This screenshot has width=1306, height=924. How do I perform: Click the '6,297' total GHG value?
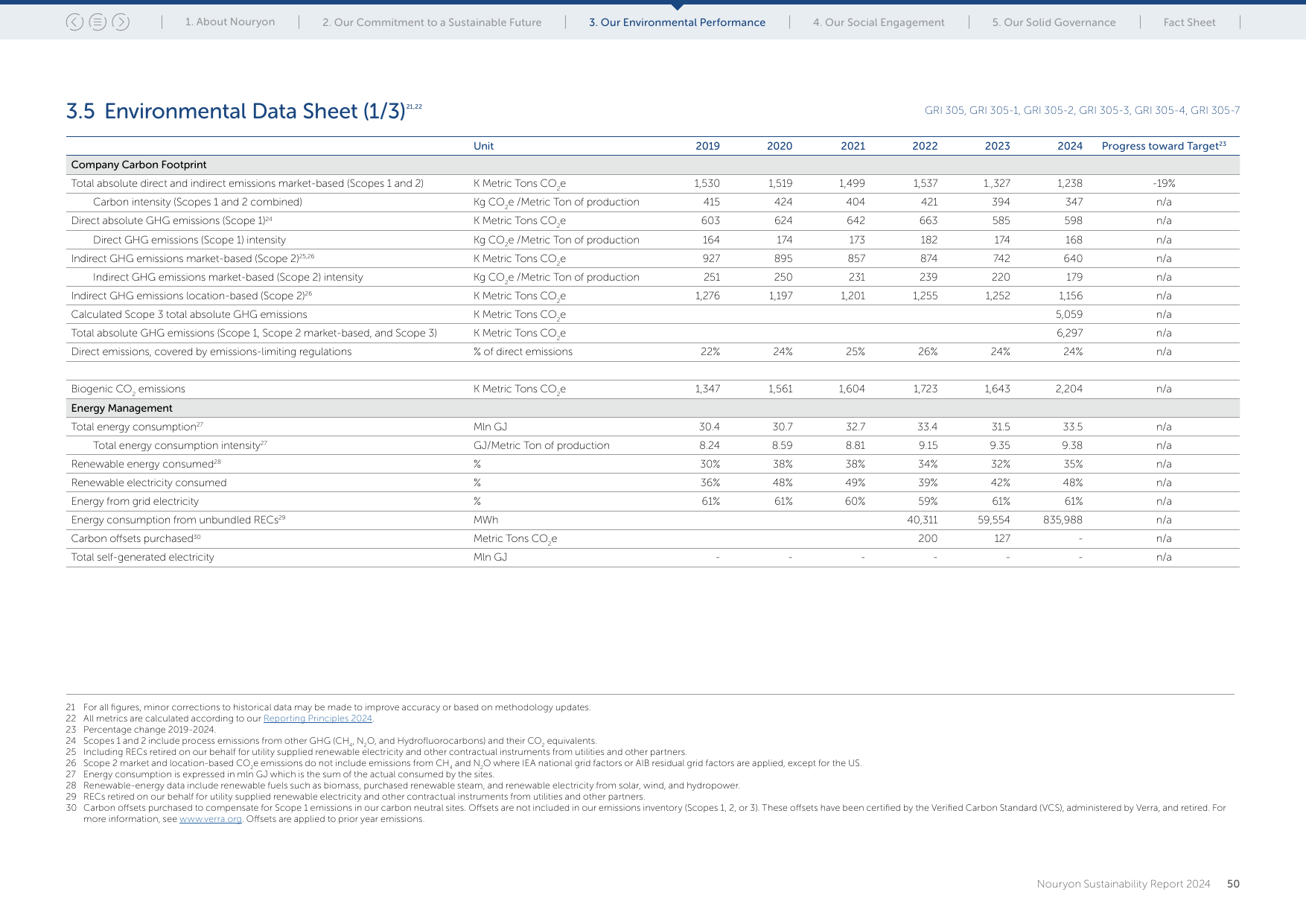tap(1069, 333)
